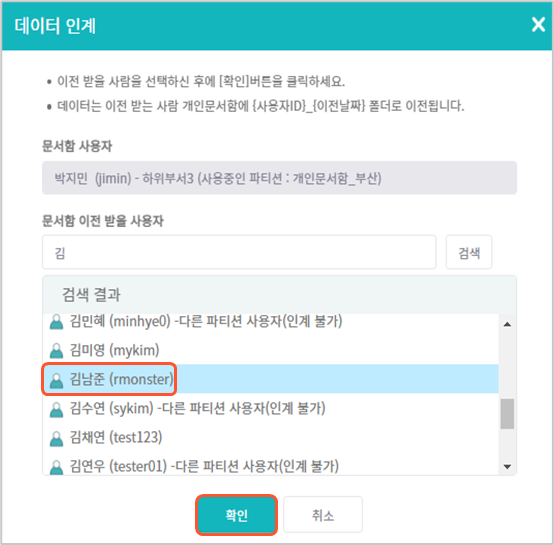Click the results list scroll up arrow

[x=507, y=324]
